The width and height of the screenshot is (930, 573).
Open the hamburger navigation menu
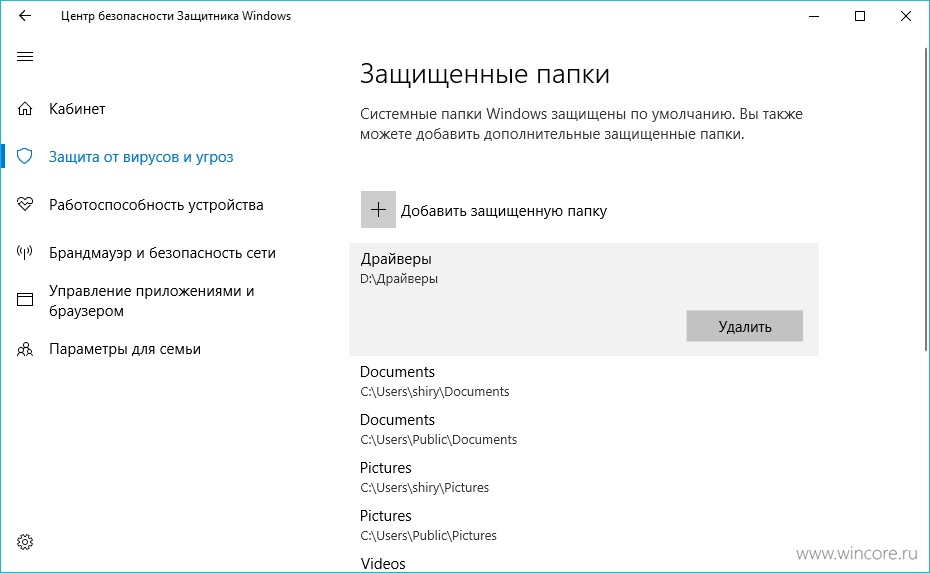click(25, 57)
